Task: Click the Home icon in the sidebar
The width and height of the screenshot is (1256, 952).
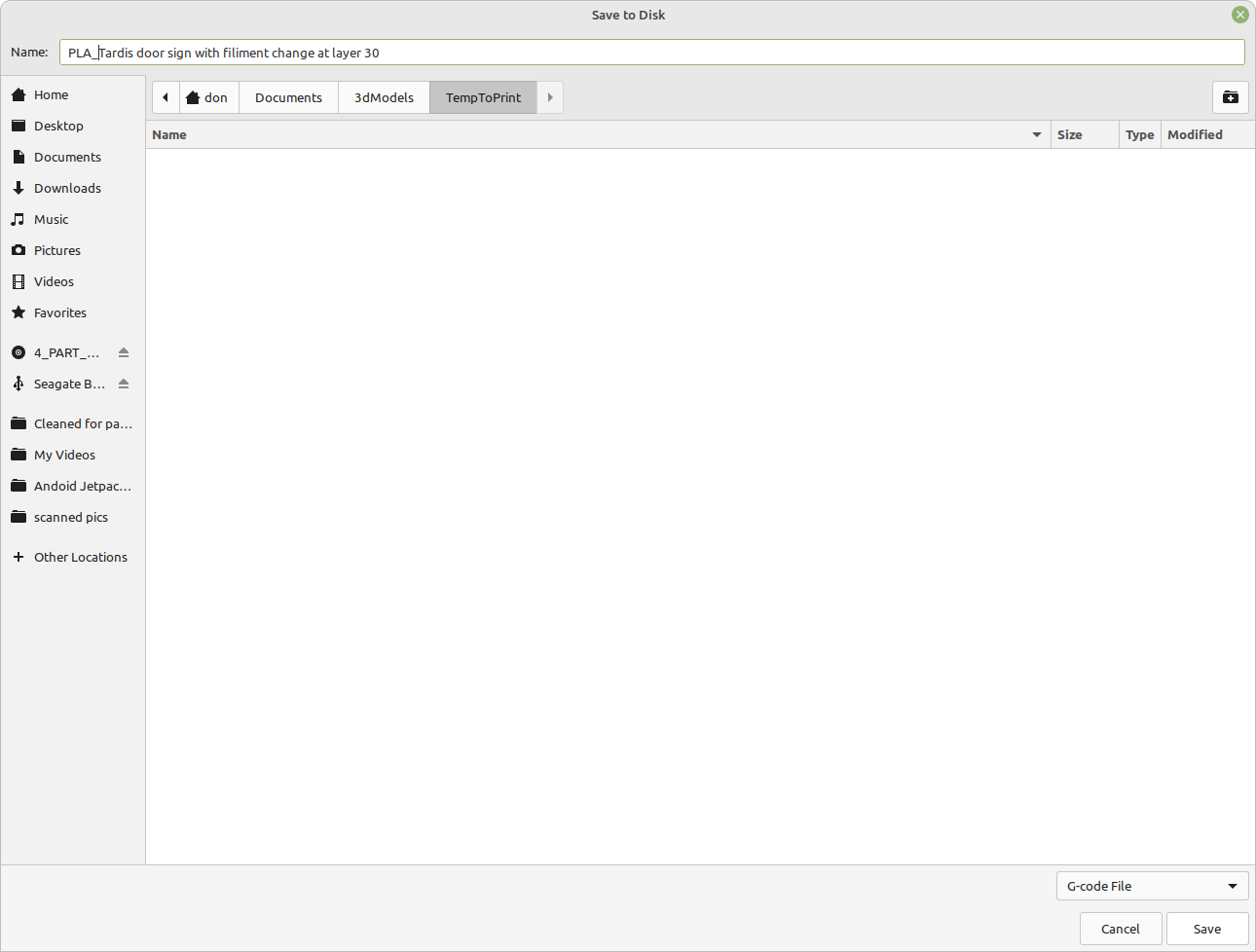Action: click(x=18, y=93)
